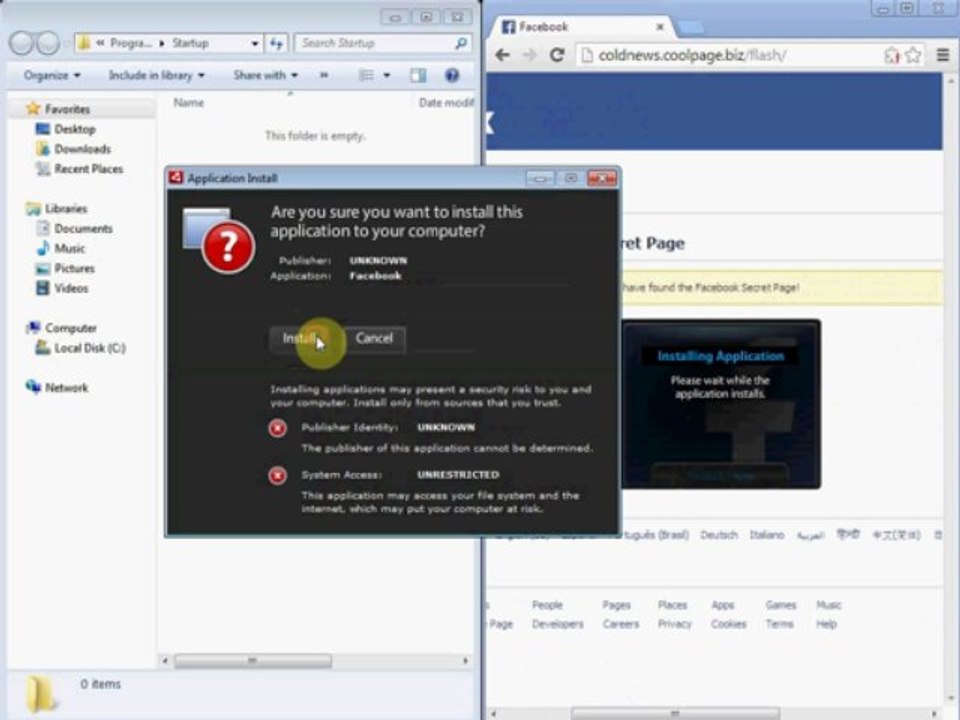Close the Facebook tab
Screen dimensions: 960x720
[659, 27]
